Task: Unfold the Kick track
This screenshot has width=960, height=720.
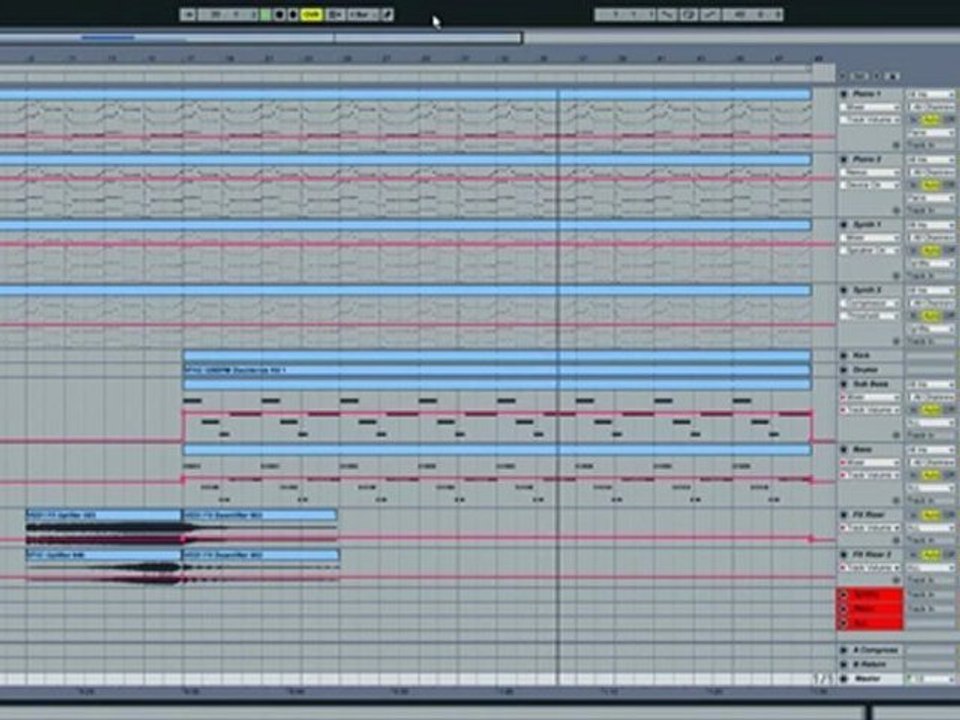Action: click(844, 356)
